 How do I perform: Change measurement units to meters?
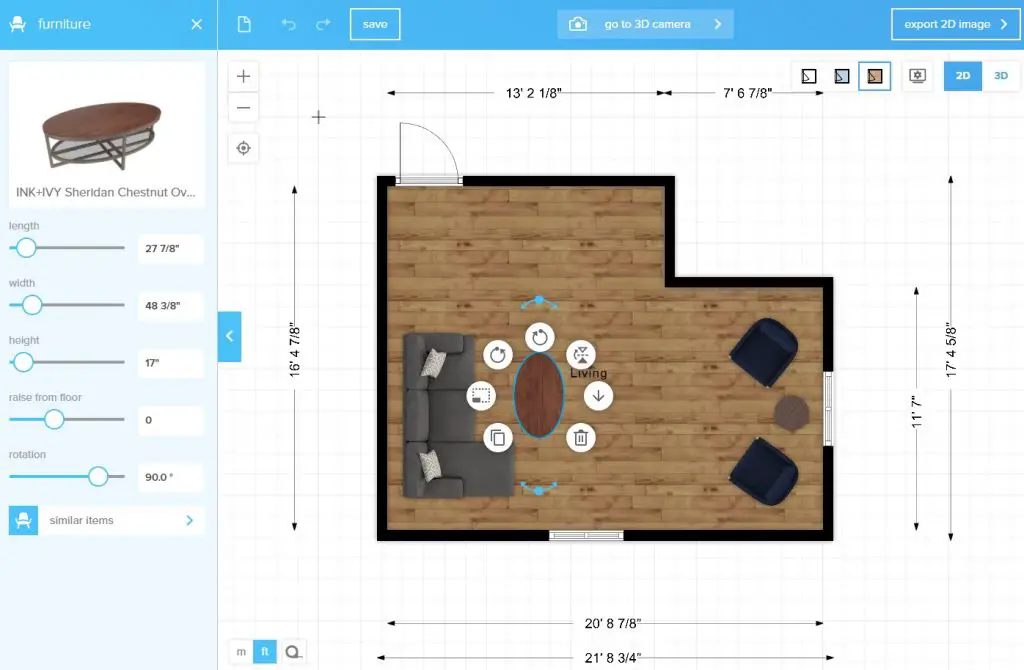(x=240, y=651)
